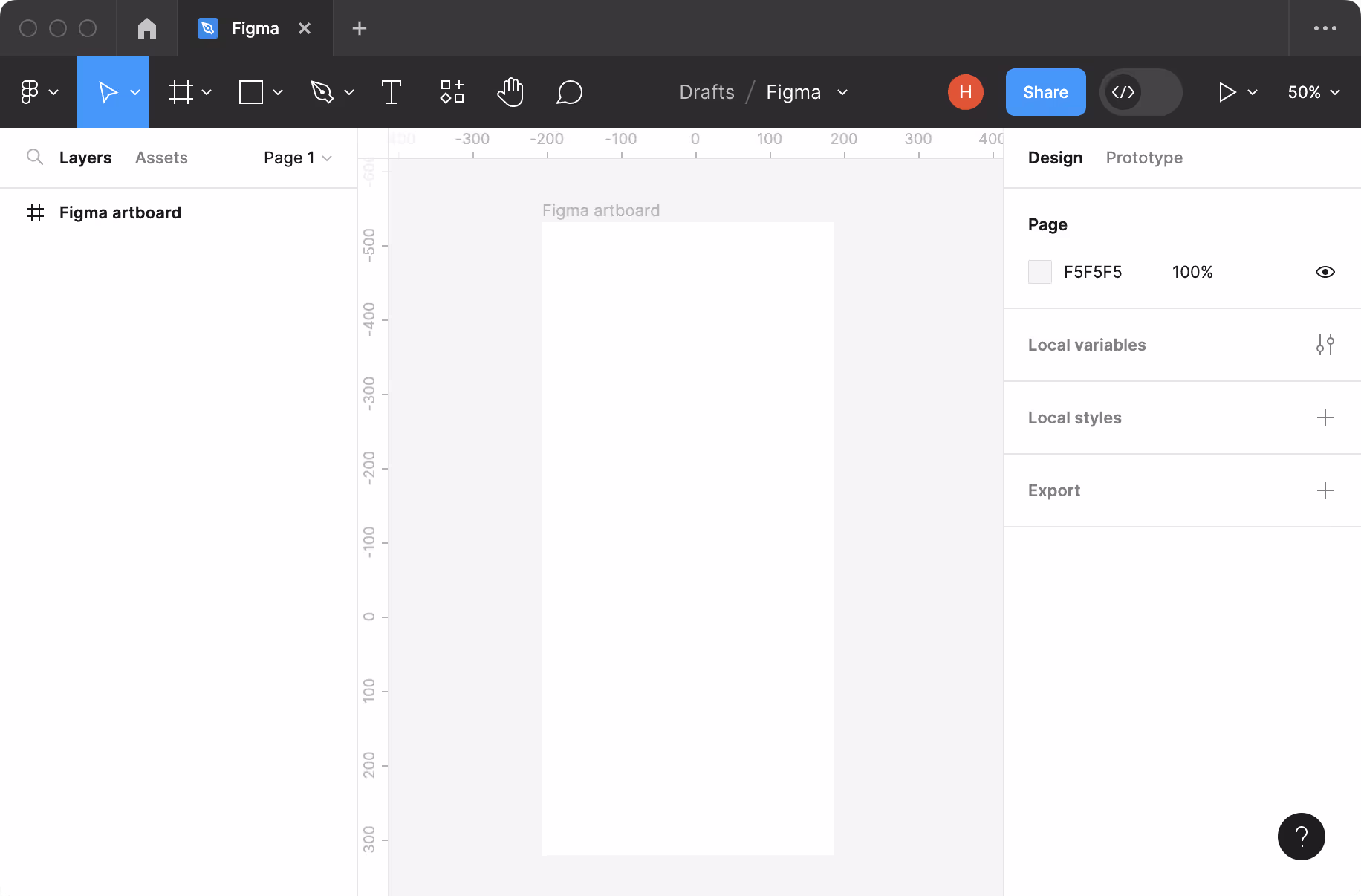Select the Rectangle shape tool

tap(251, 92)
